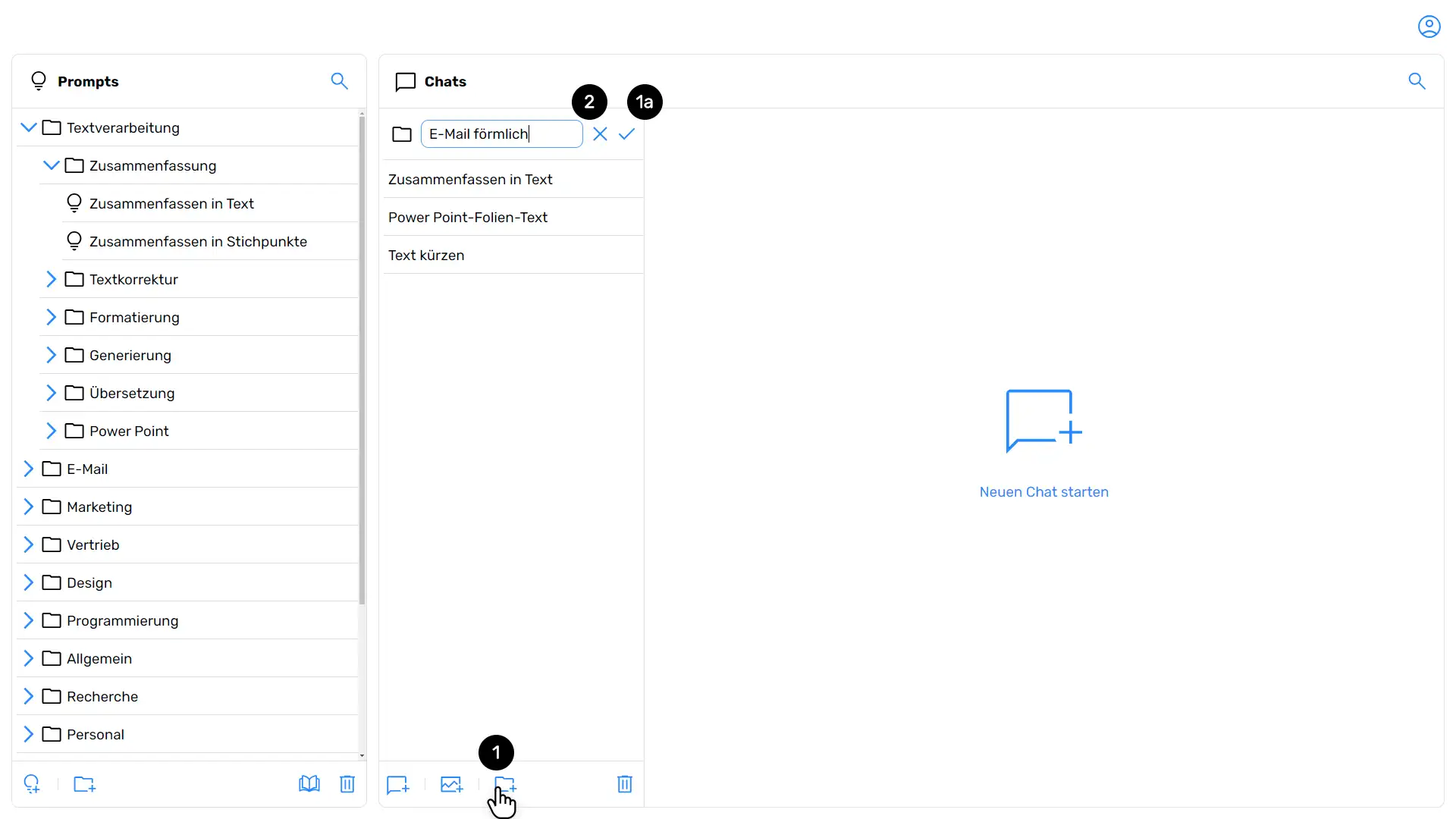Toggle visibility of Marketing folder
Screen dimensions: 1456x819
point(29,507)
